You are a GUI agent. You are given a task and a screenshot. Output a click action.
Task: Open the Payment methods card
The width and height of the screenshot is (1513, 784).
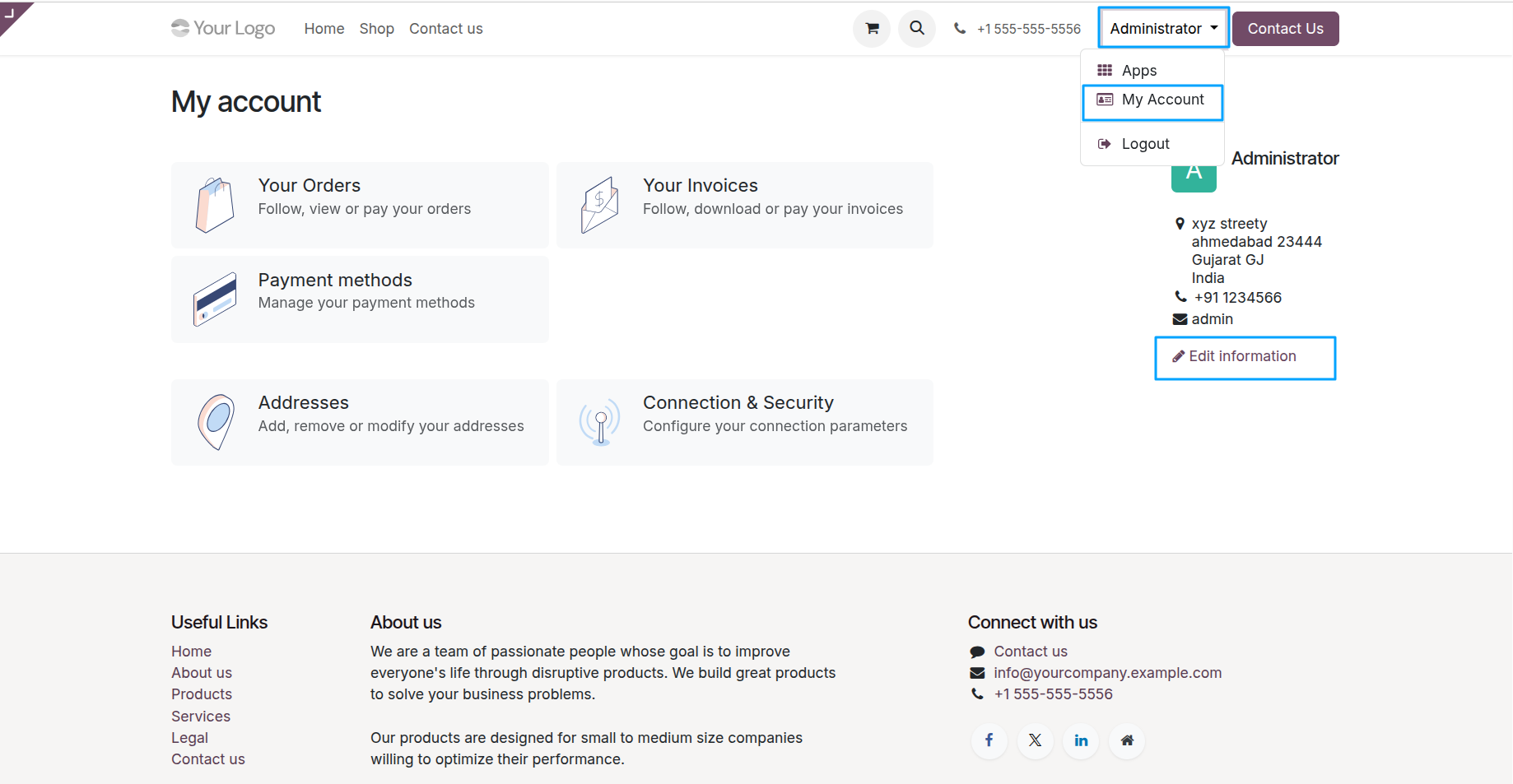pos(359,299)
